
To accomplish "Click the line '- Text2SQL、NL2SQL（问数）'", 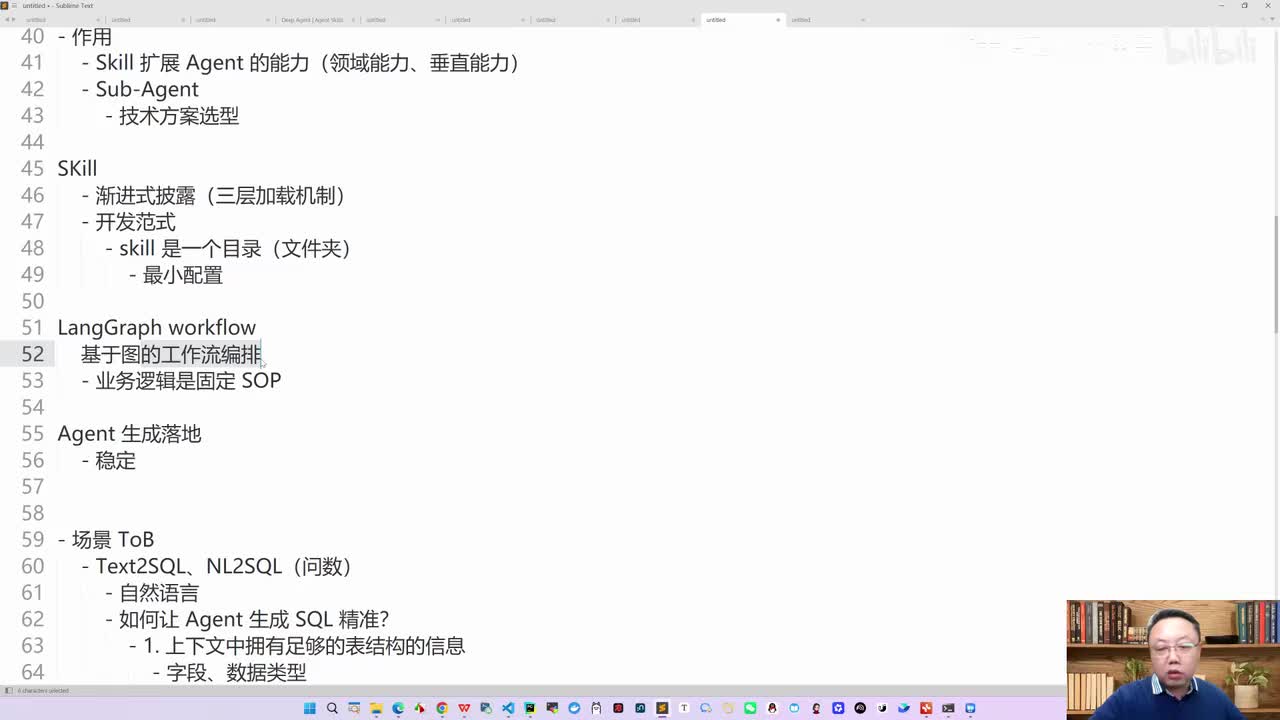I will click(x=216, y=566).
